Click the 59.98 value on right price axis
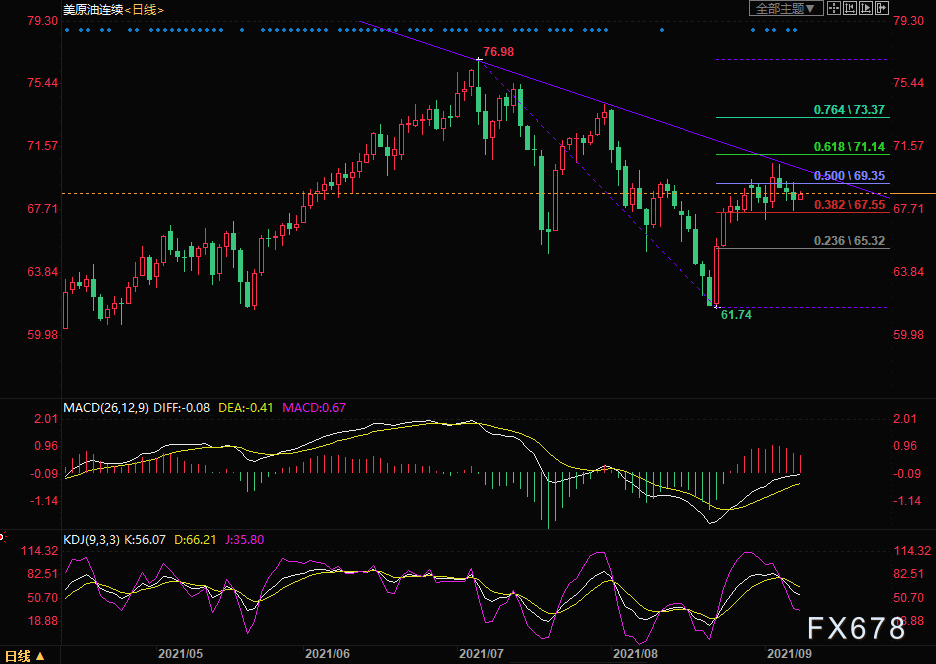This screenshot has height=664, width=936. 909,335
